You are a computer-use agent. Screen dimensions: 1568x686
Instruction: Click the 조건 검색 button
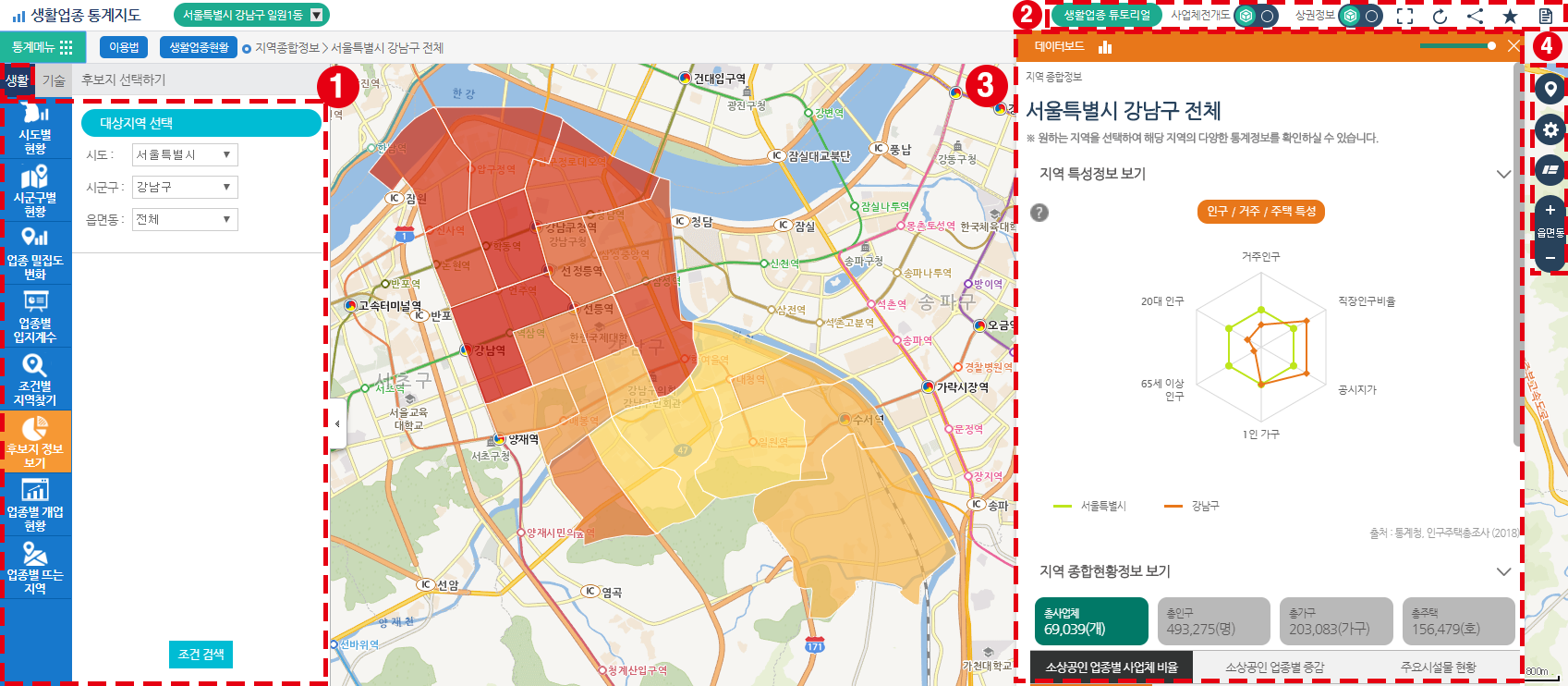click(201, 655)
